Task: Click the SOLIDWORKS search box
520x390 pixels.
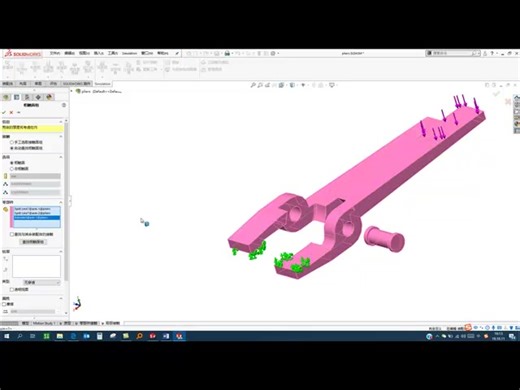Action: pos(453,53)
